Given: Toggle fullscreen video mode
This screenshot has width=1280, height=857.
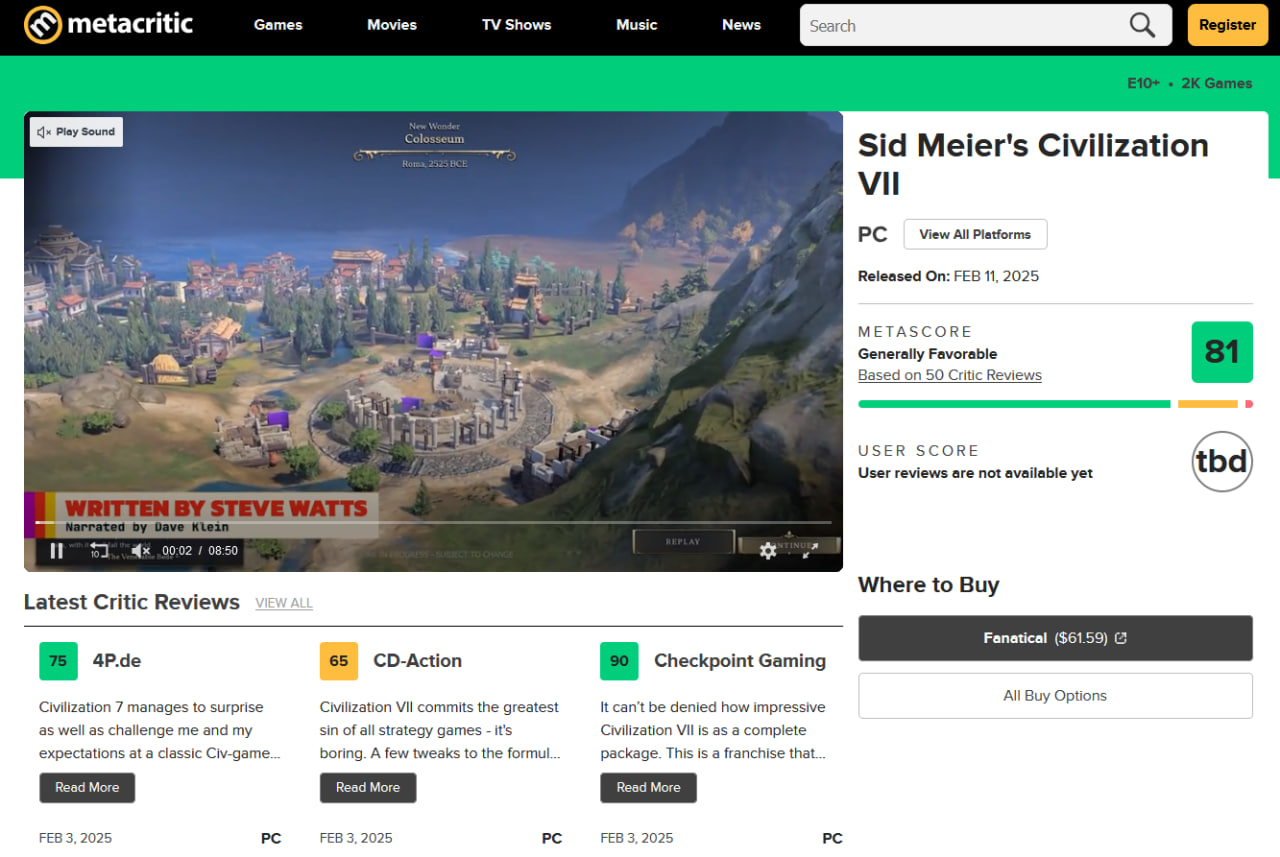Looking at the screenshot, I should pos(810,551).
